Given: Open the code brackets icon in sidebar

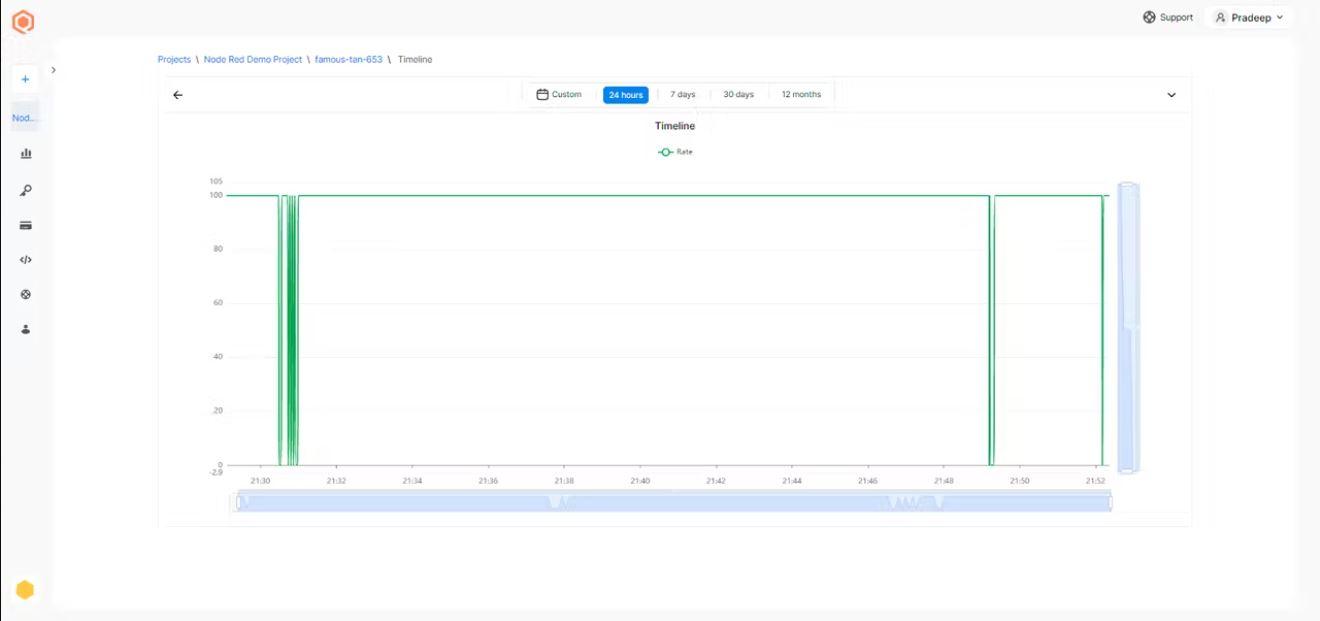Looking at the screenshot, I should [x=26, y=260].
